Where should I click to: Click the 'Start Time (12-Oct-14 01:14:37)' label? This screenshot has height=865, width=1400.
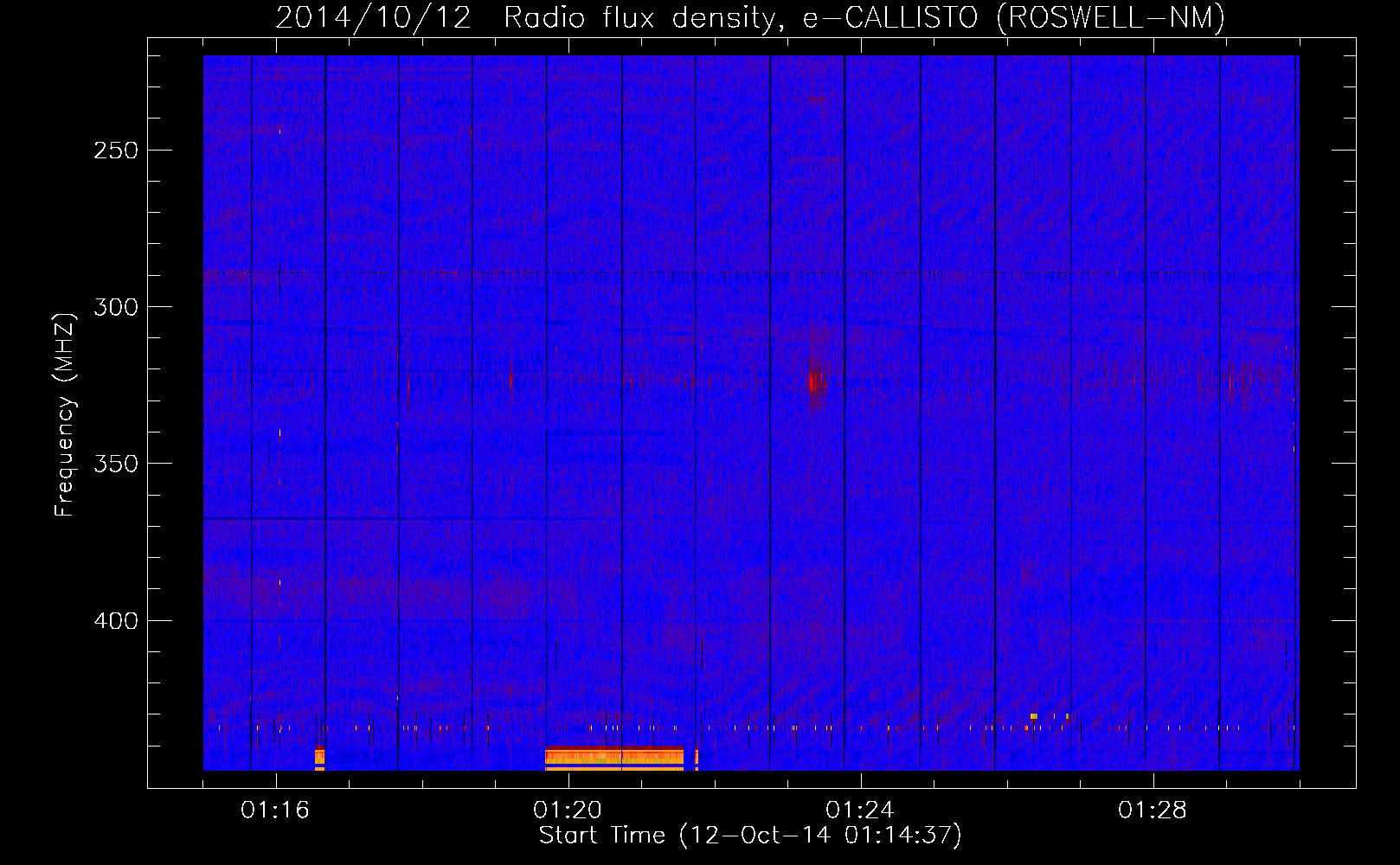point(750,836)
